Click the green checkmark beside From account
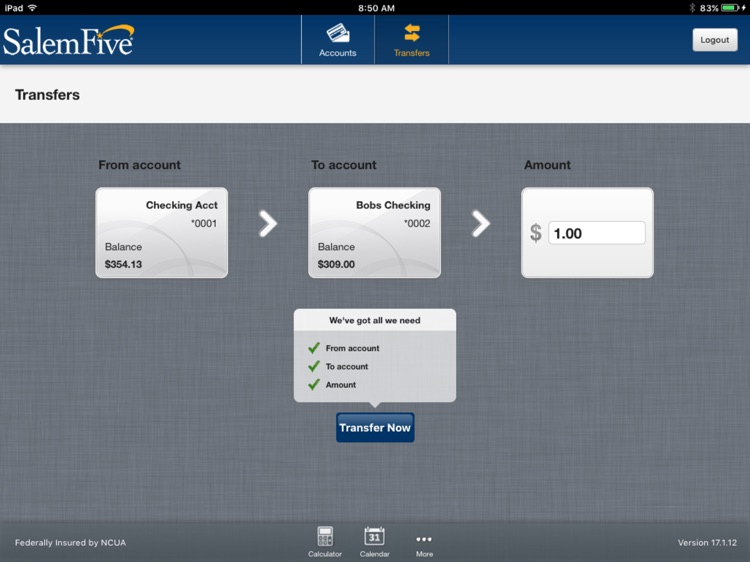The width and height of the screenshot is (750, 562). 314,348
